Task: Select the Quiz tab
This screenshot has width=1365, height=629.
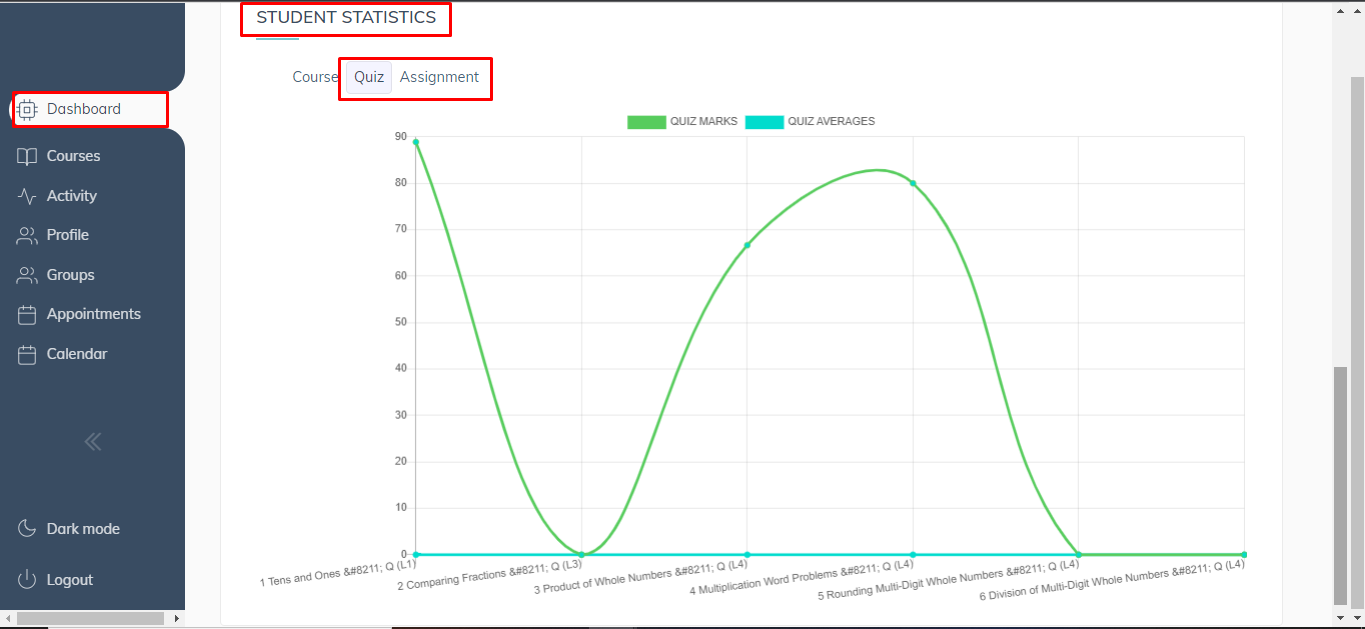Action: tap(369, 77)
